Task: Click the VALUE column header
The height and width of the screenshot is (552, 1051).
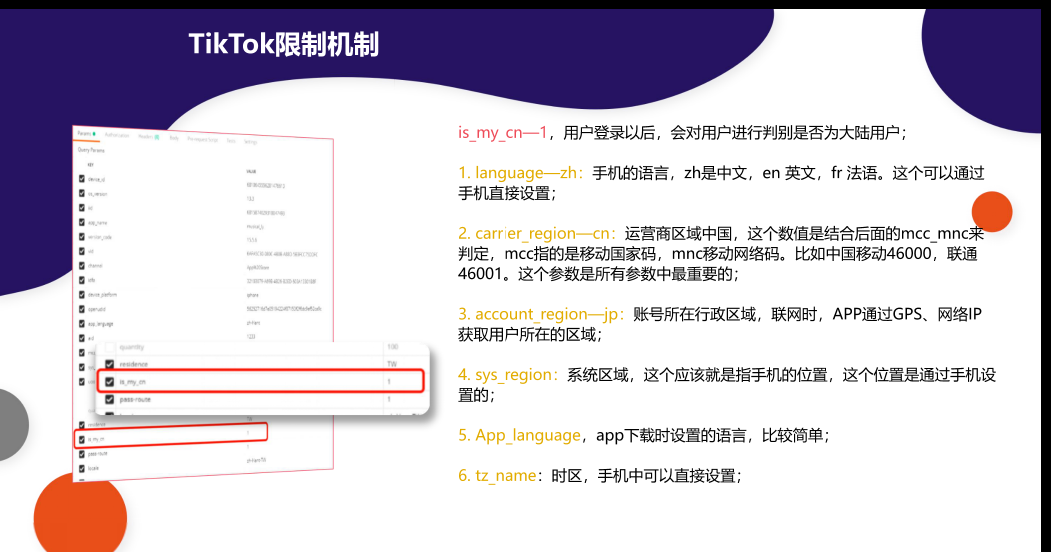Action: (x=251, y=171)
